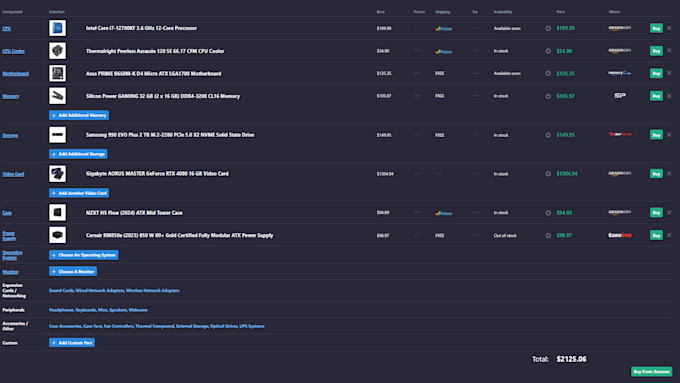Remove the Asus PRIME B660M-K motherboard
680x383 pixels.
point(669,73)
